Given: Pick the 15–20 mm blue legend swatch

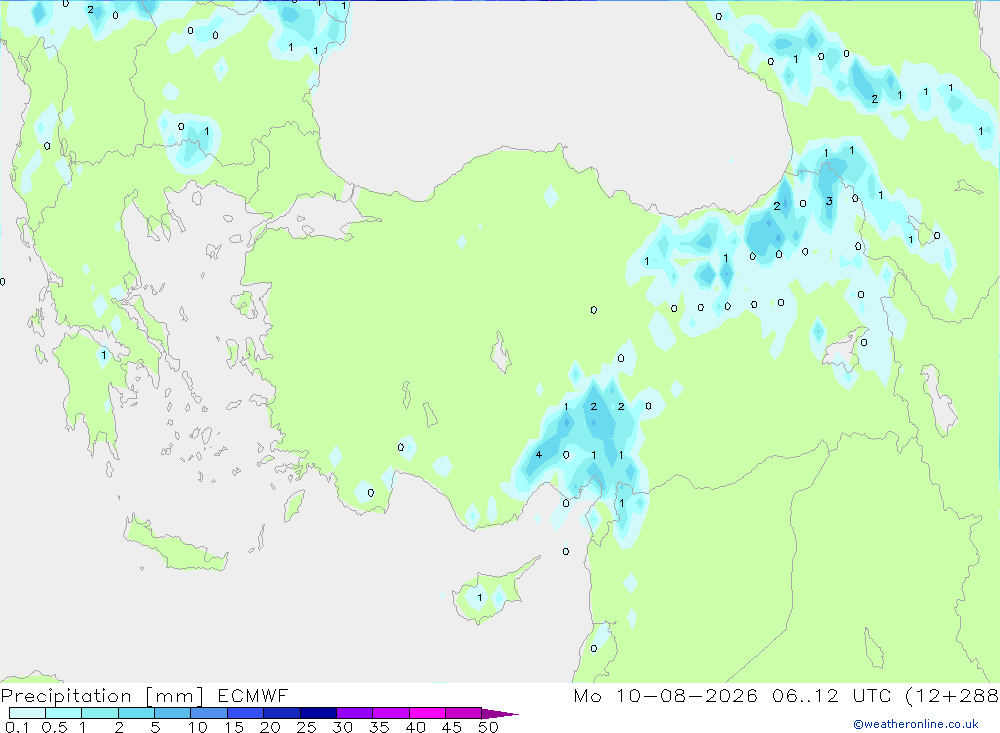Looking at the screenshot, I should (x=246, y=713).
